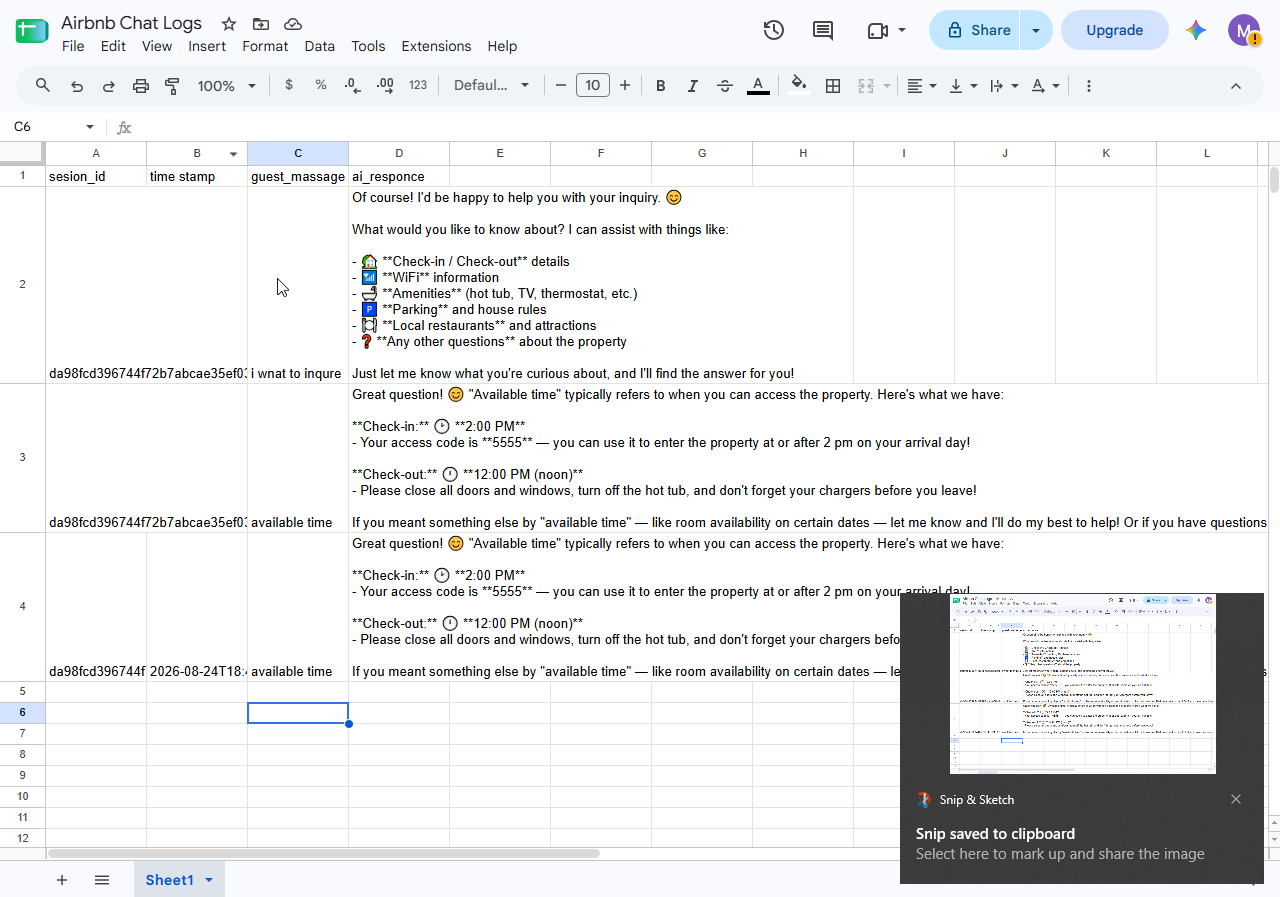The height and width of the screenshot is (897, 1280).
Task: Decrease decimal places icon
Action: pos(353,86)
